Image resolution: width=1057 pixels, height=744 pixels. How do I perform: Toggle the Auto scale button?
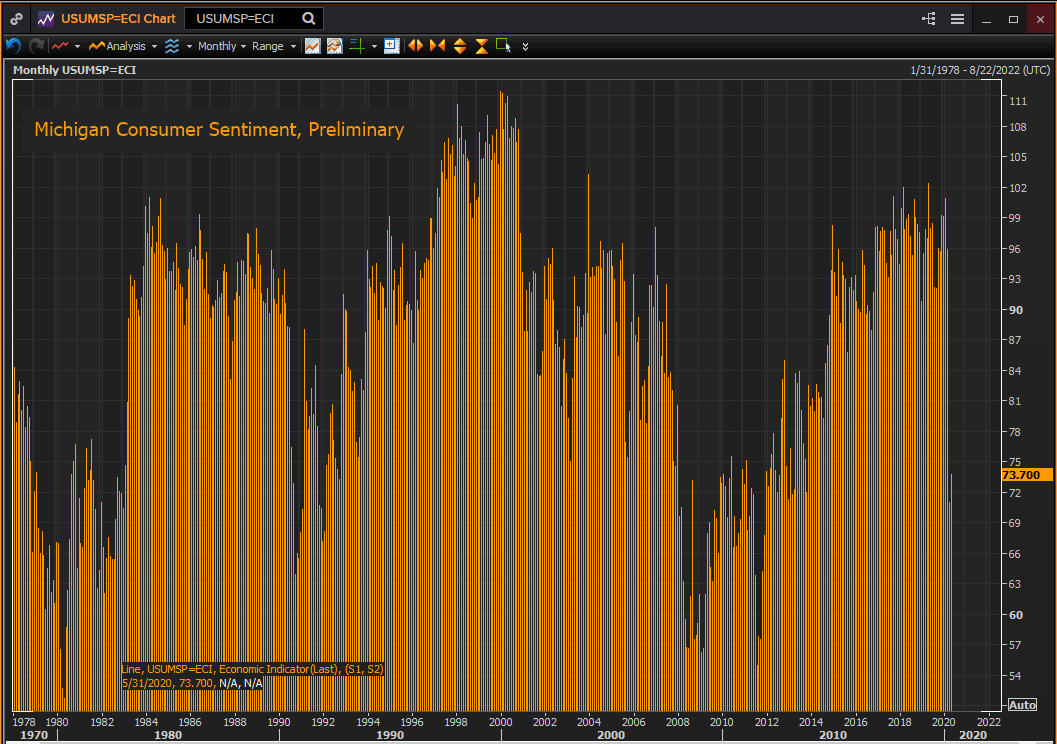click(1022, 705)
